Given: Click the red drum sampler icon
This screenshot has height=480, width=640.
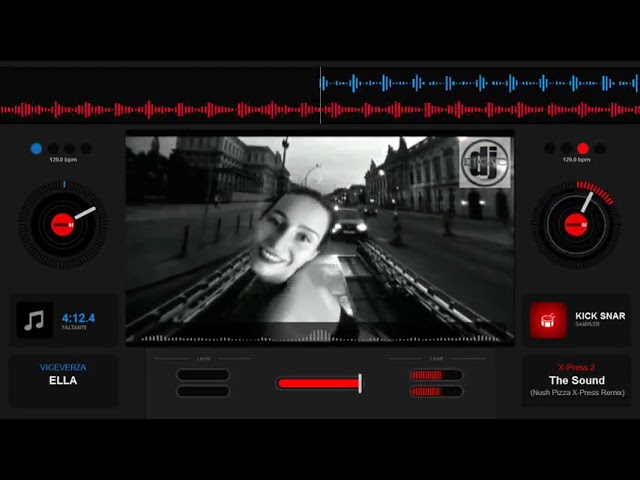Looking at the screenshot, I should [x=548, y=320].
